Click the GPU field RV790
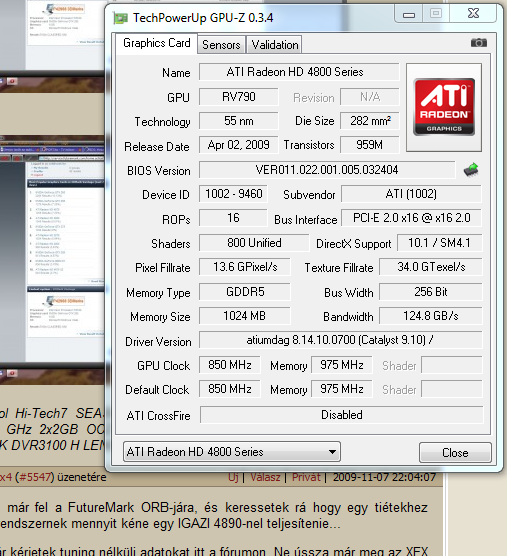 [x=239, y=97]
